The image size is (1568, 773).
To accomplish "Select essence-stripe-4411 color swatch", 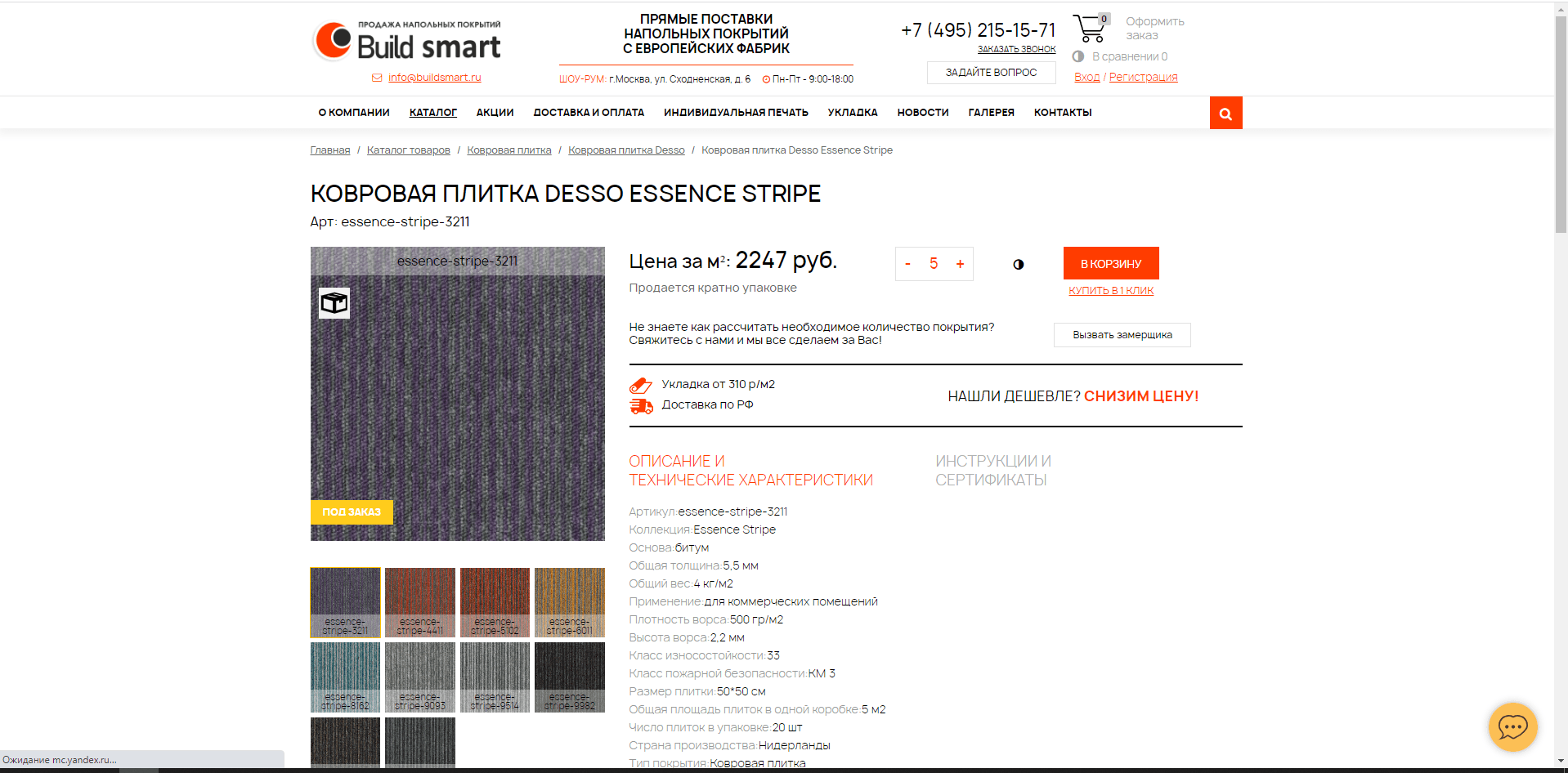I will [x=420, y=602].
